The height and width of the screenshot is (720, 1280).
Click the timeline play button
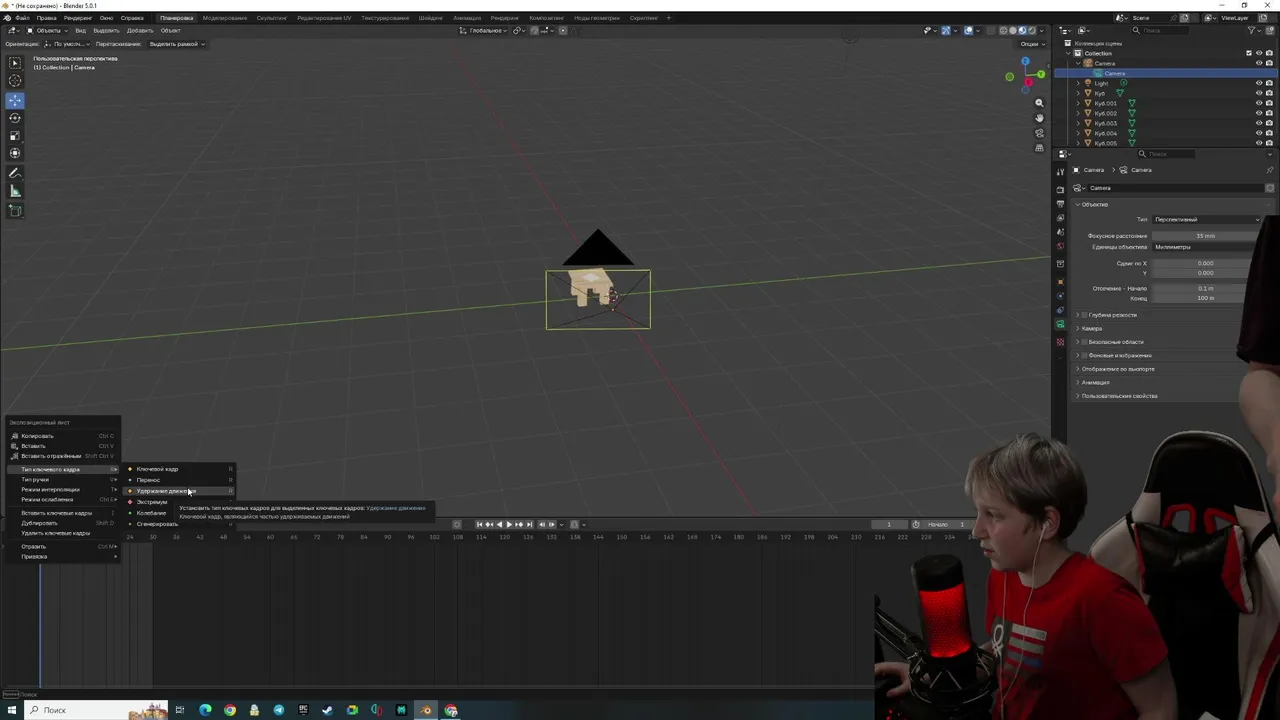point(508,524)
